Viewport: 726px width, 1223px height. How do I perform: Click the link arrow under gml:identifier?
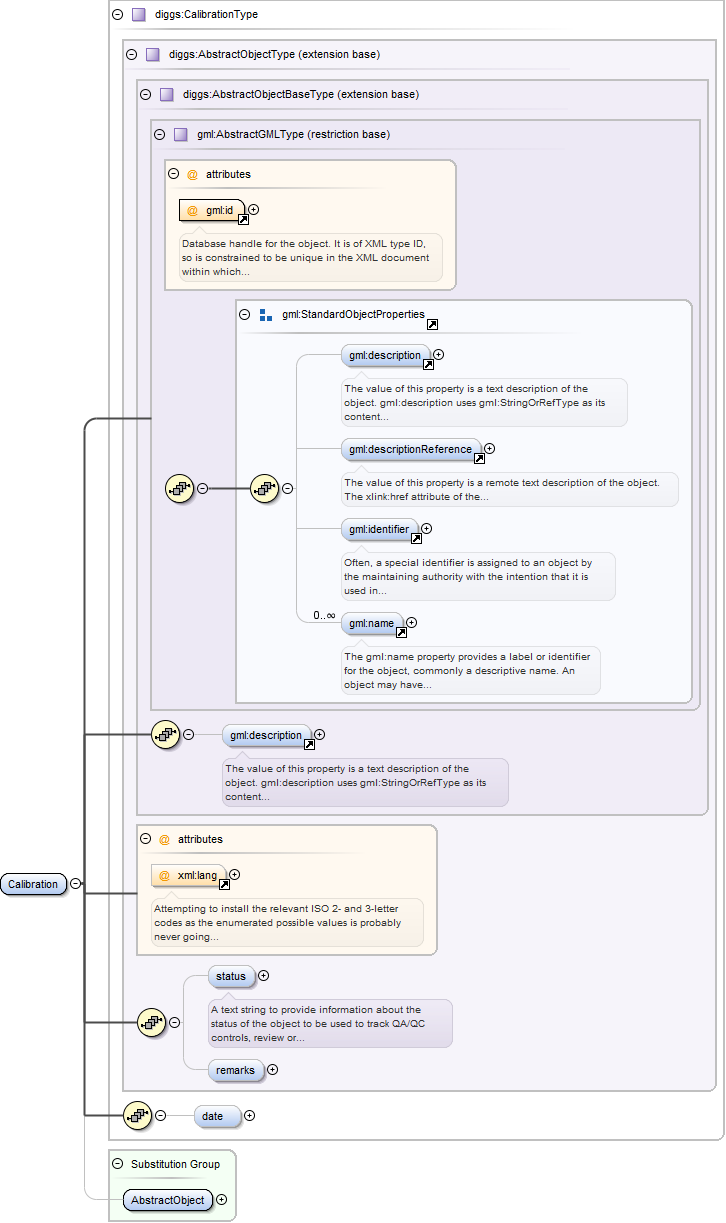[x=416, y=537]
